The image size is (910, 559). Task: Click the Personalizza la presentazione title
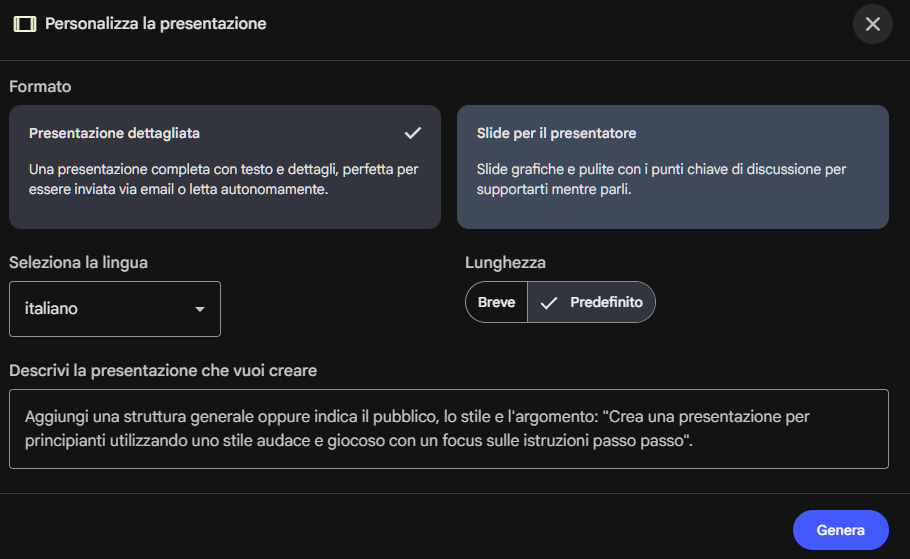coord(155,23)
